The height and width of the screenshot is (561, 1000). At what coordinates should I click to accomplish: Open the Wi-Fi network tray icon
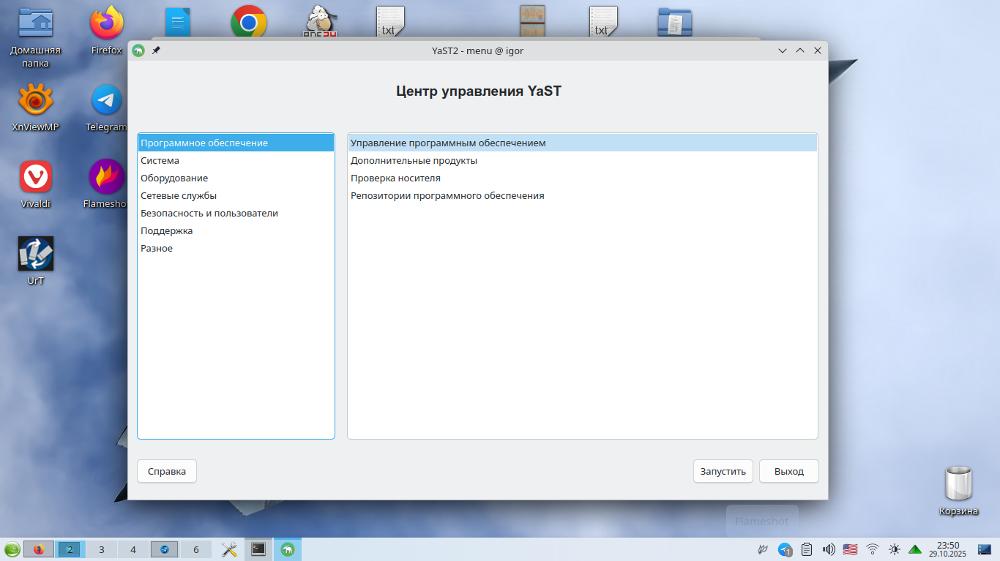pyautogui.click(x=872, y=550)
